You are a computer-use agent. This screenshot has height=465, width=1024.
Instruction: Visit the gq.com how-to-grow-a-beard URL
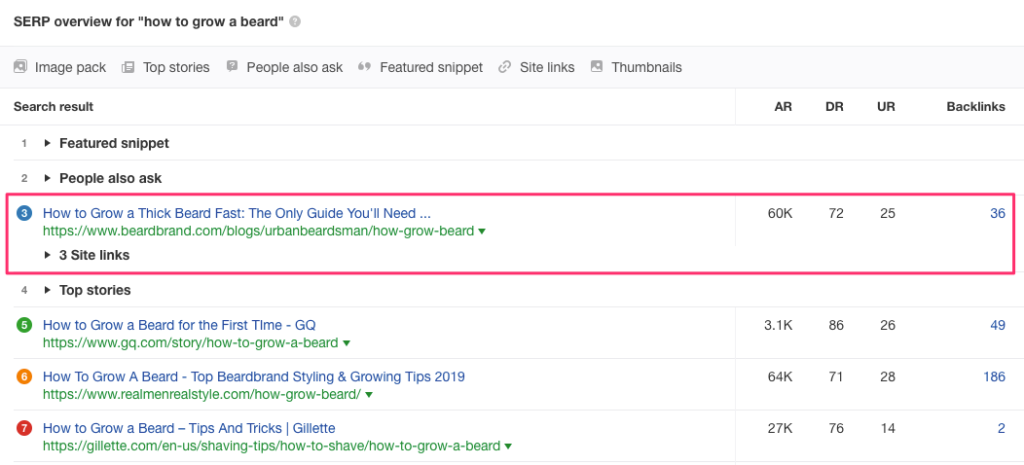[190, 343]
